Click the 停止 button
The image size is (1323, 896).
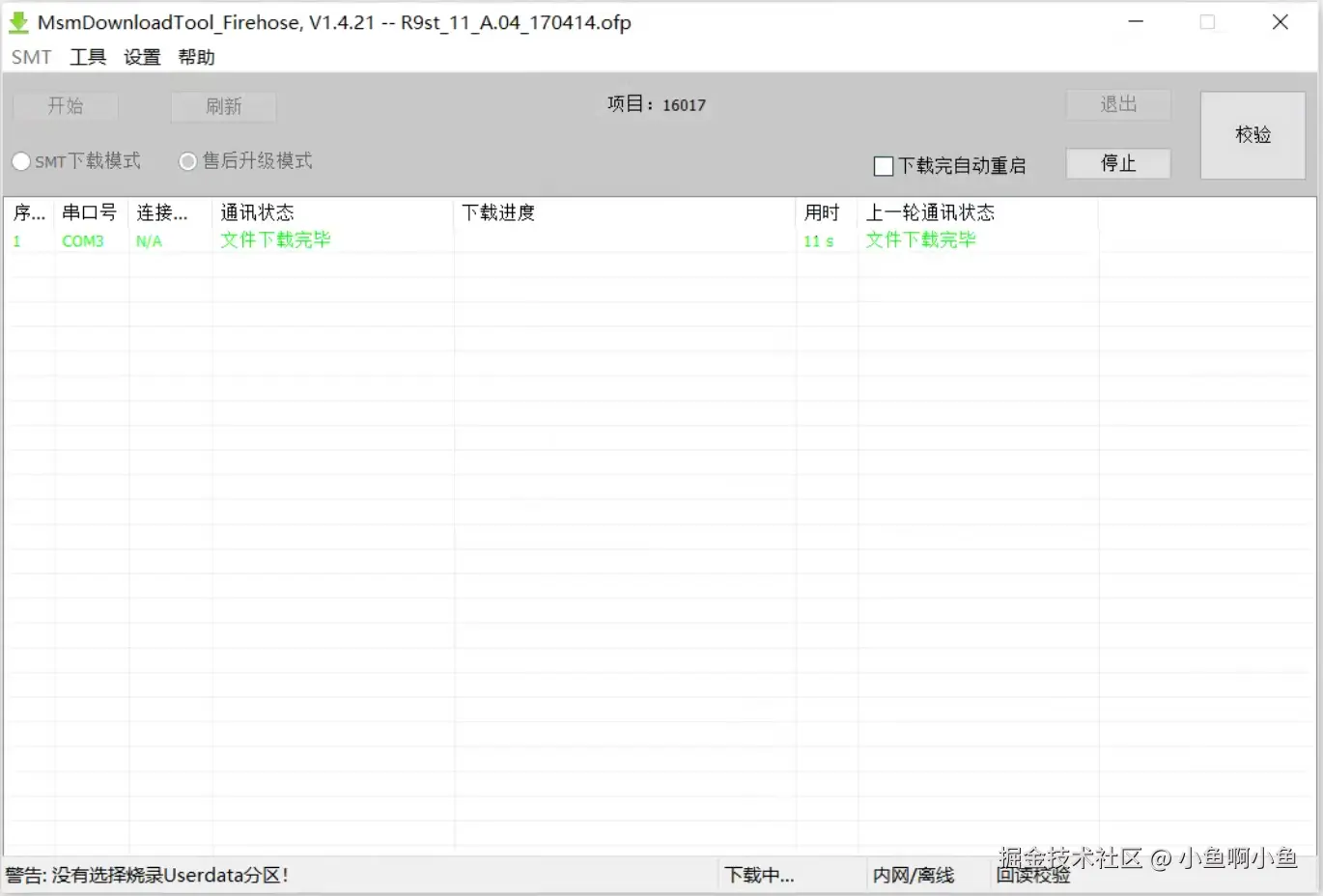[1118, 163]
